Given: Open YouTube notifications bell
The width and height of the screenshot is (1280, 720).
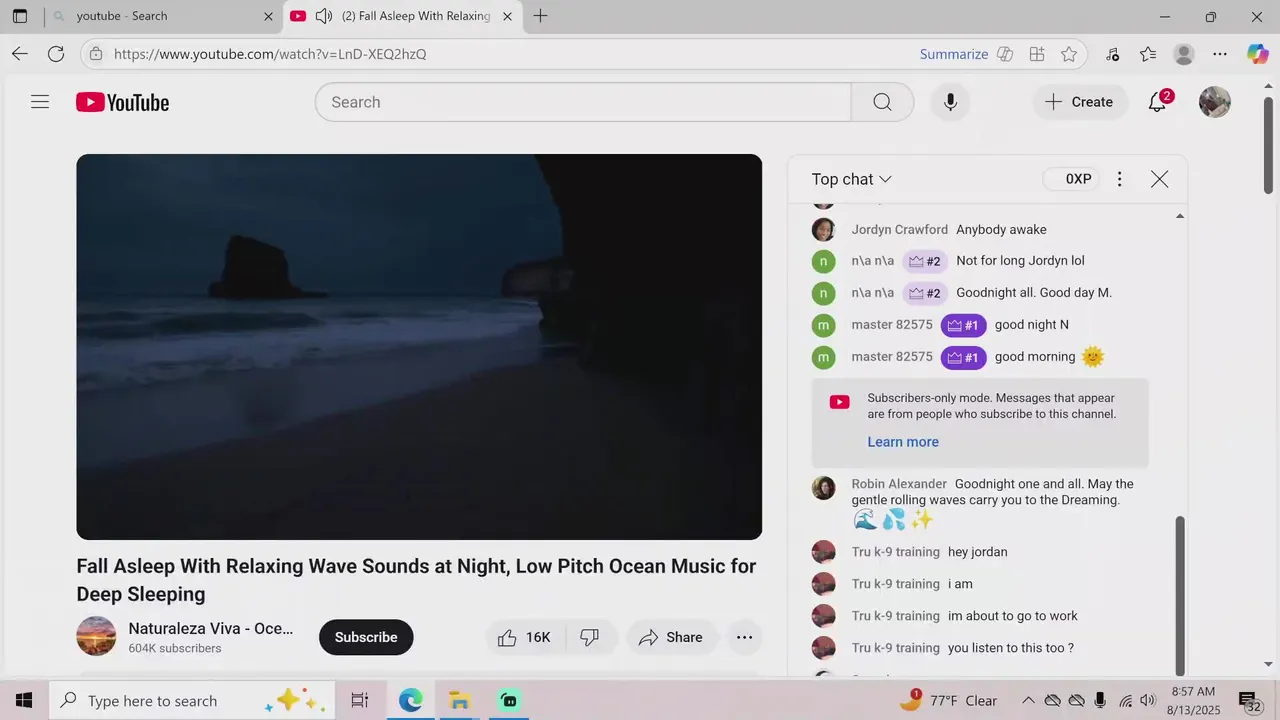Looking at the screenshot, I should pyautogui.click(x=1158, y=102).
